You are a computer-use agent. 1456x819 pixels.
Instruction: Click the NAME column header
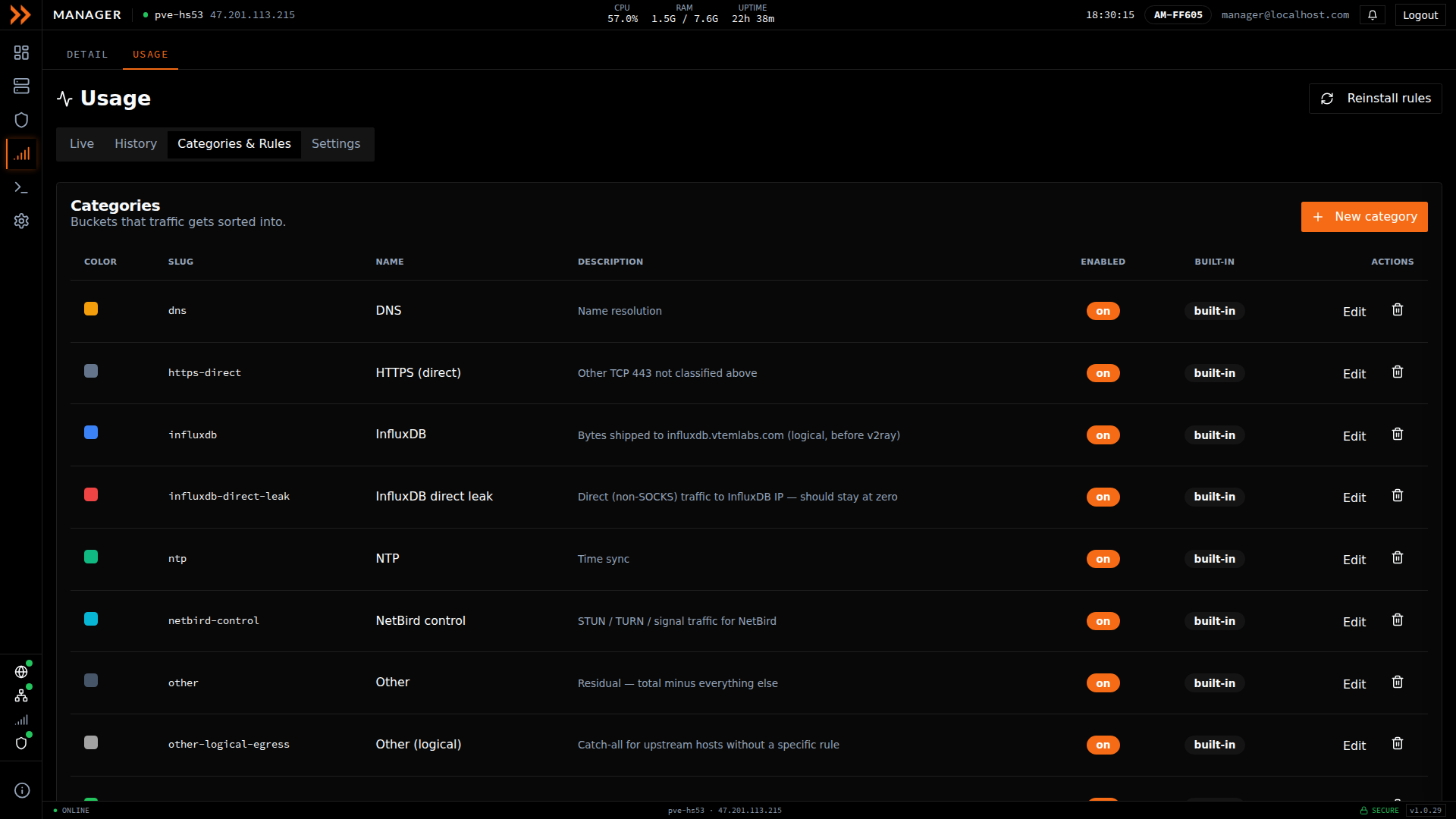(390, 262)
